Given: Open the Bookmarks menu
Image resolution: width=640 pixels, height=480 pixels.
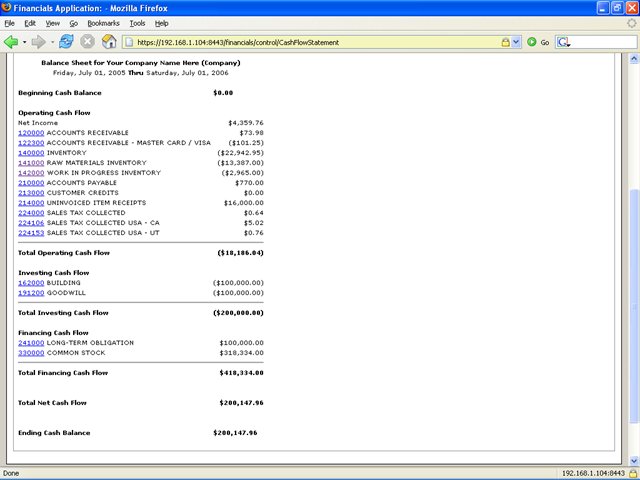Looking at the screenshot, I should [102, 22].
